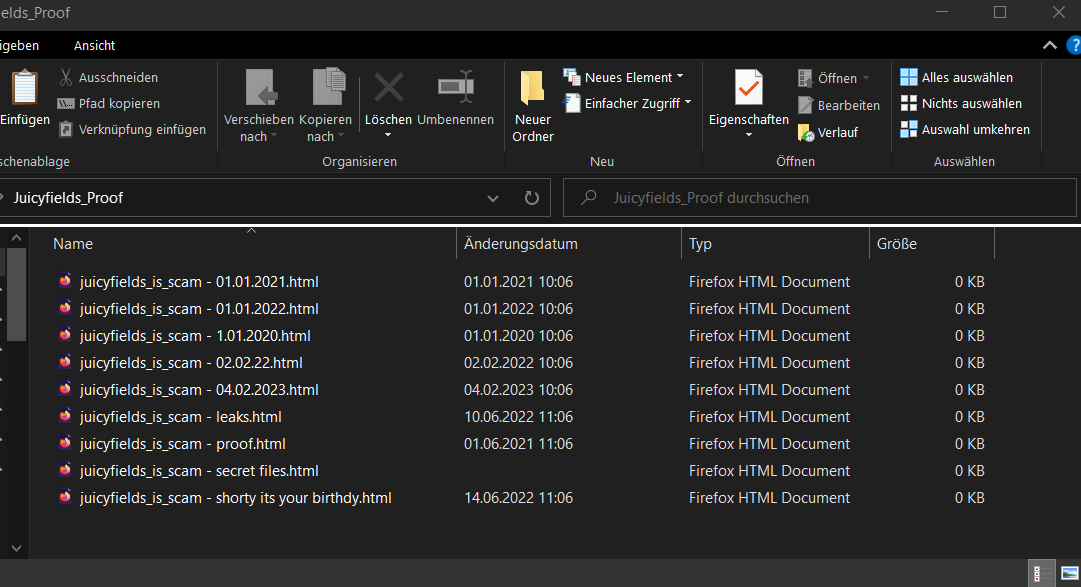Viewport: 1081px width, 587px height.
Task: Click the Einfacher Zugriff icon
Action: coord(572,103)
